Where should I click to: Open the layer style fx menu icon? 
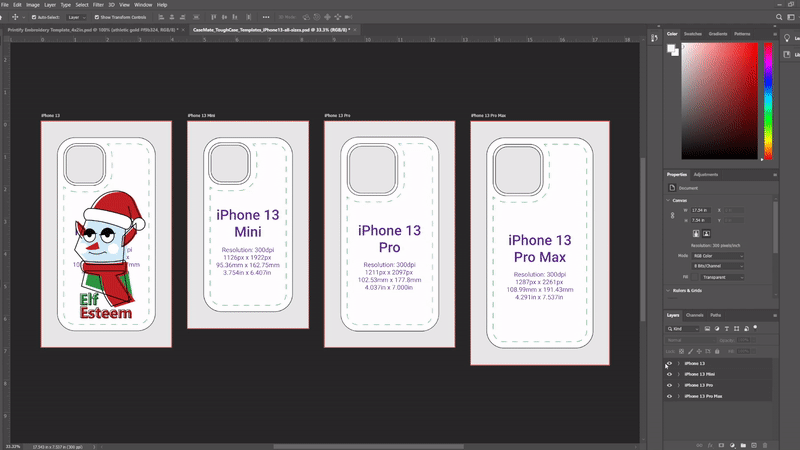tap(711, 444)
